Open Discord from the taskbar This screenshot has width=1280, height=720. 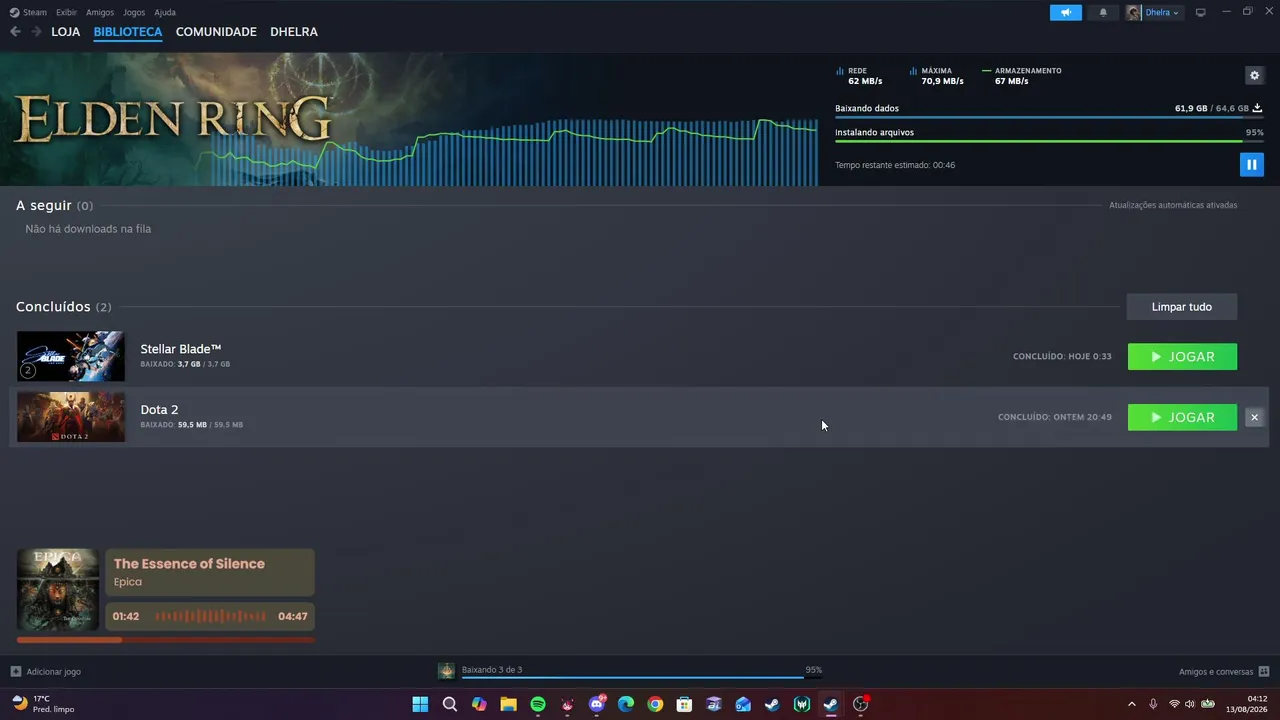pyautogui.click(x=597, y=704)
